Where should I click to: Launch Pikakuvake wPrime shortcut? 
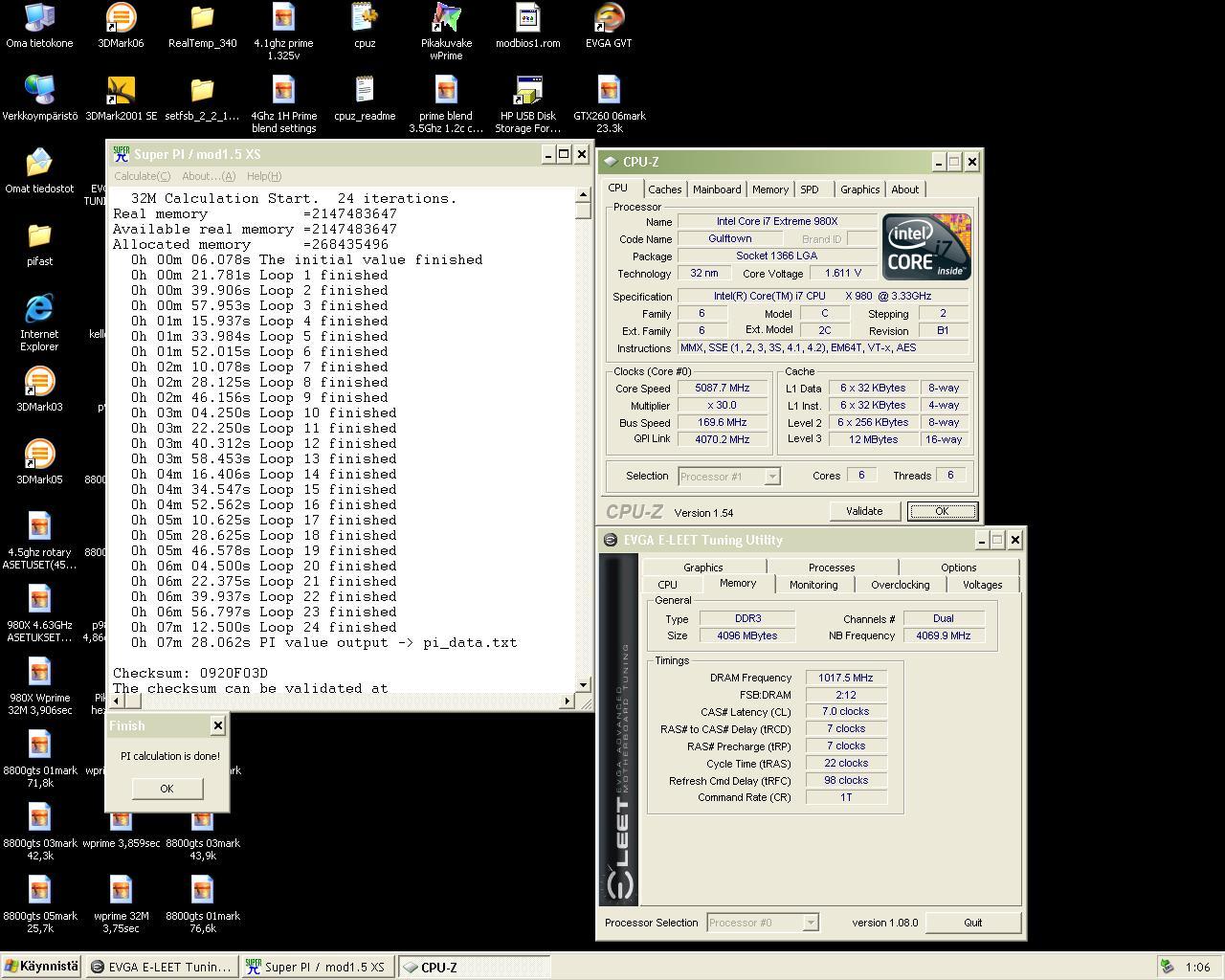pyautogui.click(x=446, y=32)
